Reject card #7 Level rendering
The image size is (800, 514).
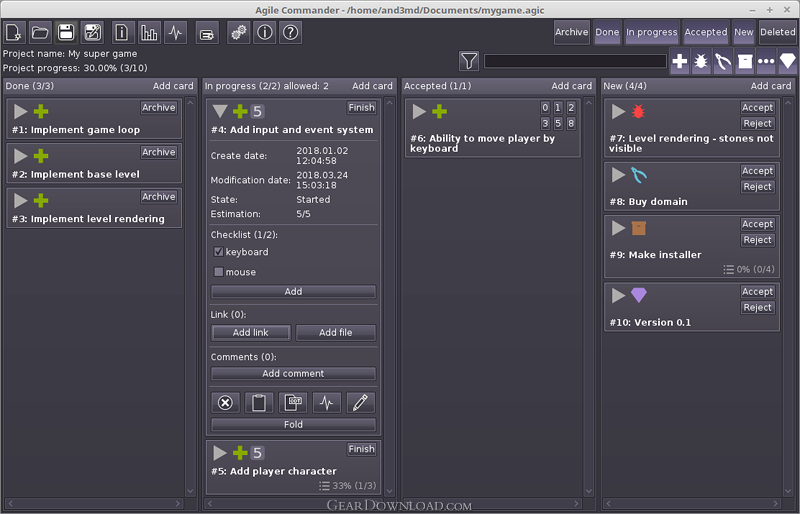point(758,124)
